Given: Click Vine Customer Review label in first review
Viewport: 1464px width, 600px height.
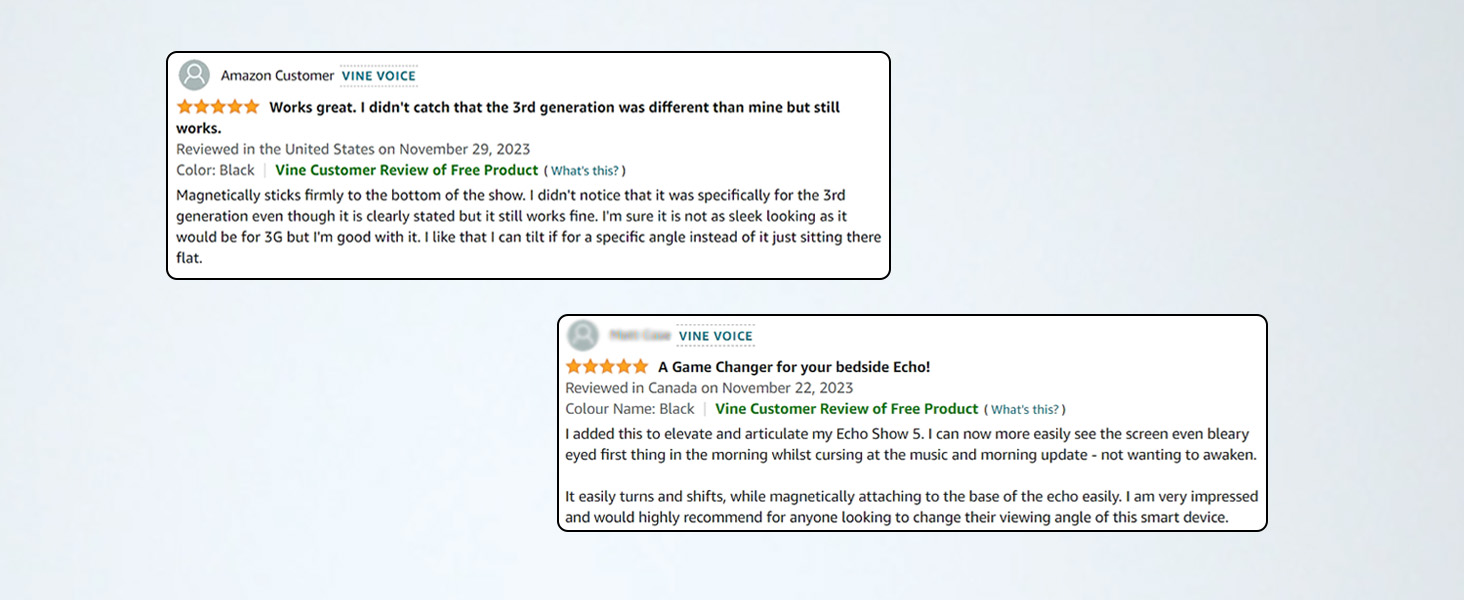Looking at the screenshot, I should (x=406, y=170).
